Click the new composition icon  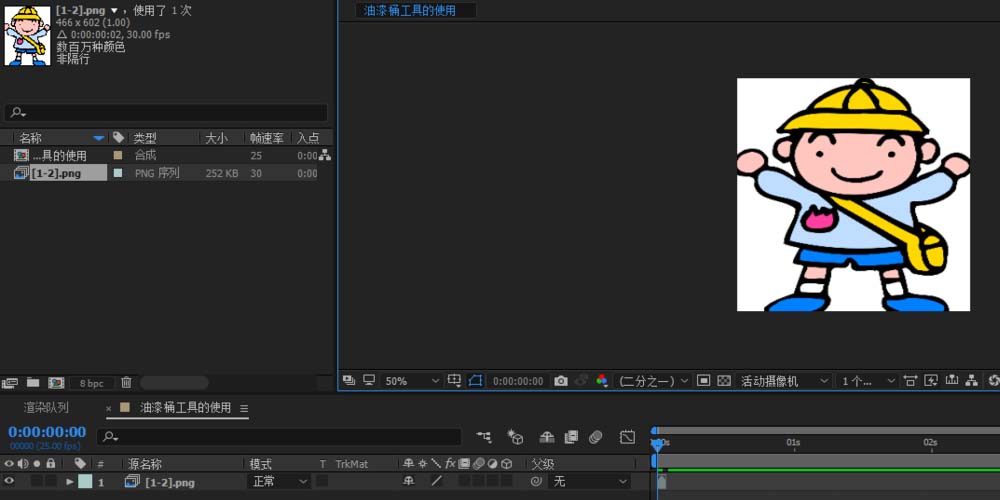coord(56,383)
